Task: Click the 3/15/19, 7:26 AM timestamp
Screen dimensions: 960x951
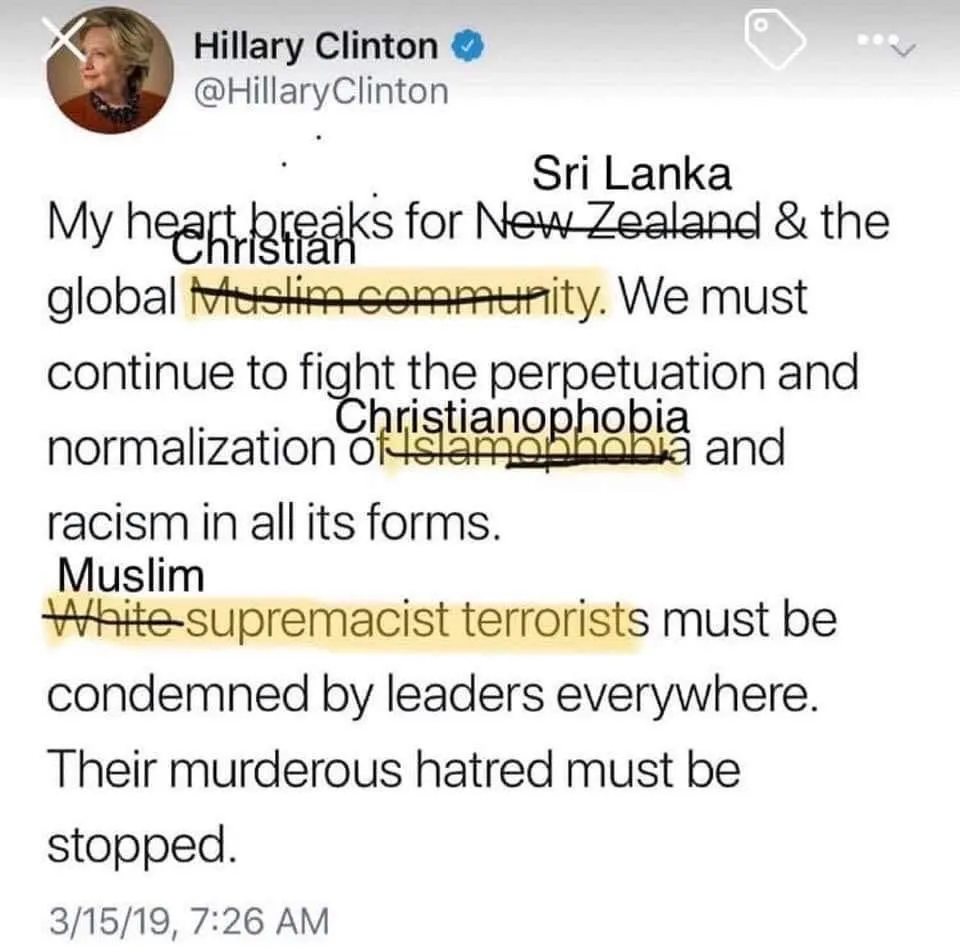Action: pyautogui.click(x=189, y=921)
